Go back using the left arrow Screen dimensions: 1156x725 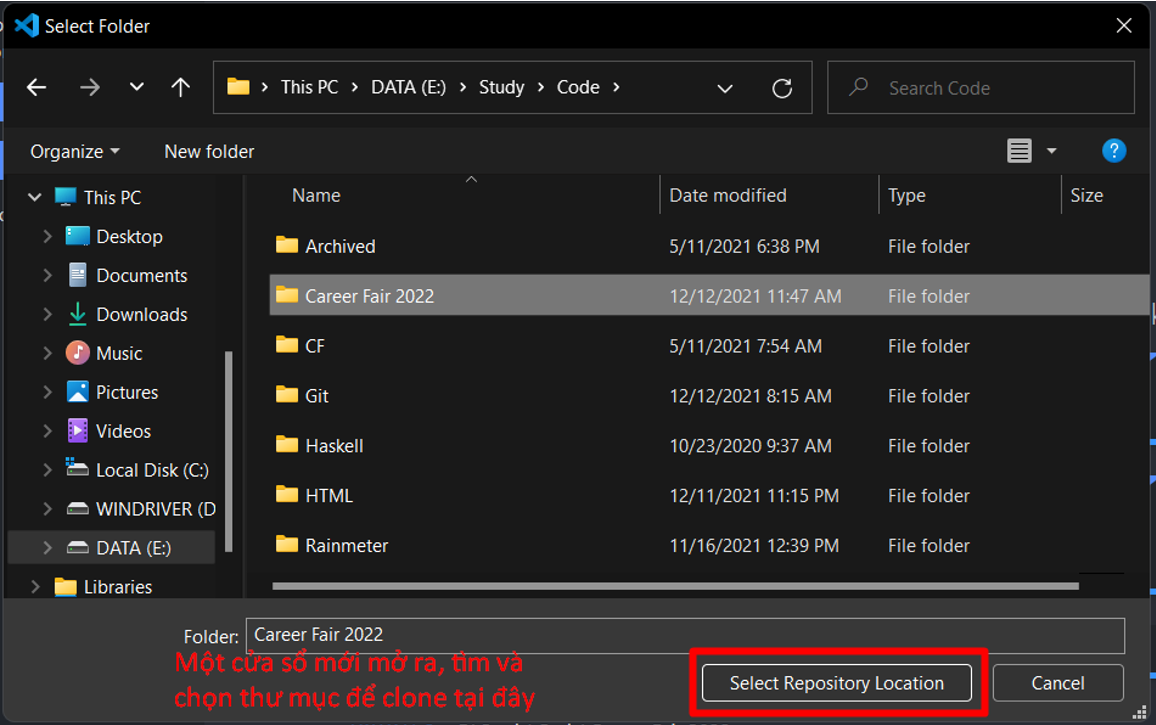(x=36, y=88)
